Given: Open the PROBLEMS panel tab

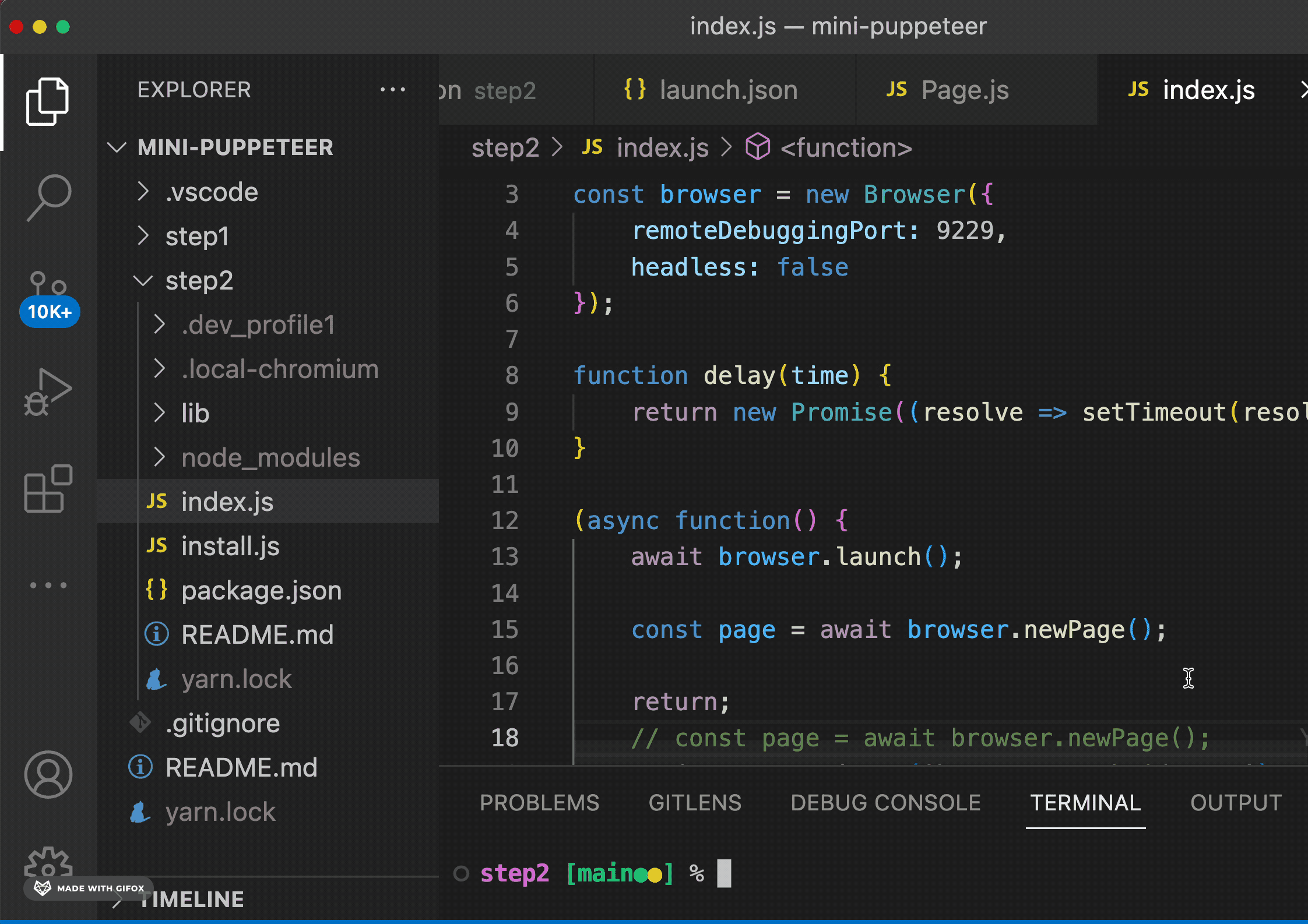Looking at the screenshot, I should (x=539, y=803).
